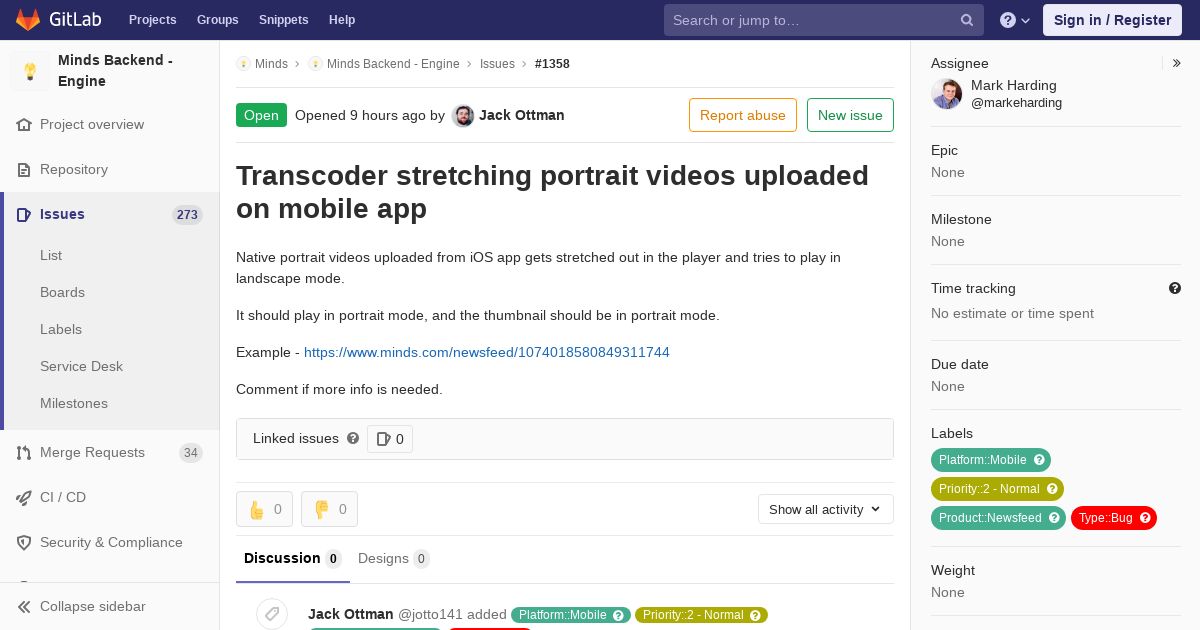Open Project overview in sidebar
Image resolution: width=1200 pixels, height=630 pixels.
click(92, 125)
